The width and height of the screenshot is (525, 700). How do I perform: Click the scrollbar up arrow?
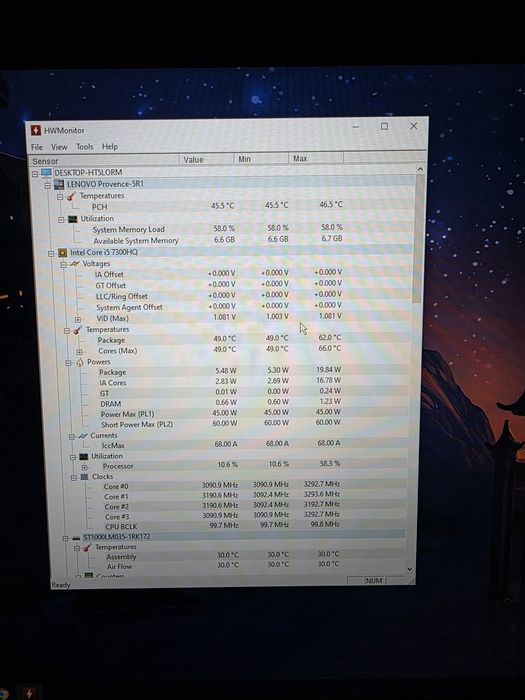420,169
